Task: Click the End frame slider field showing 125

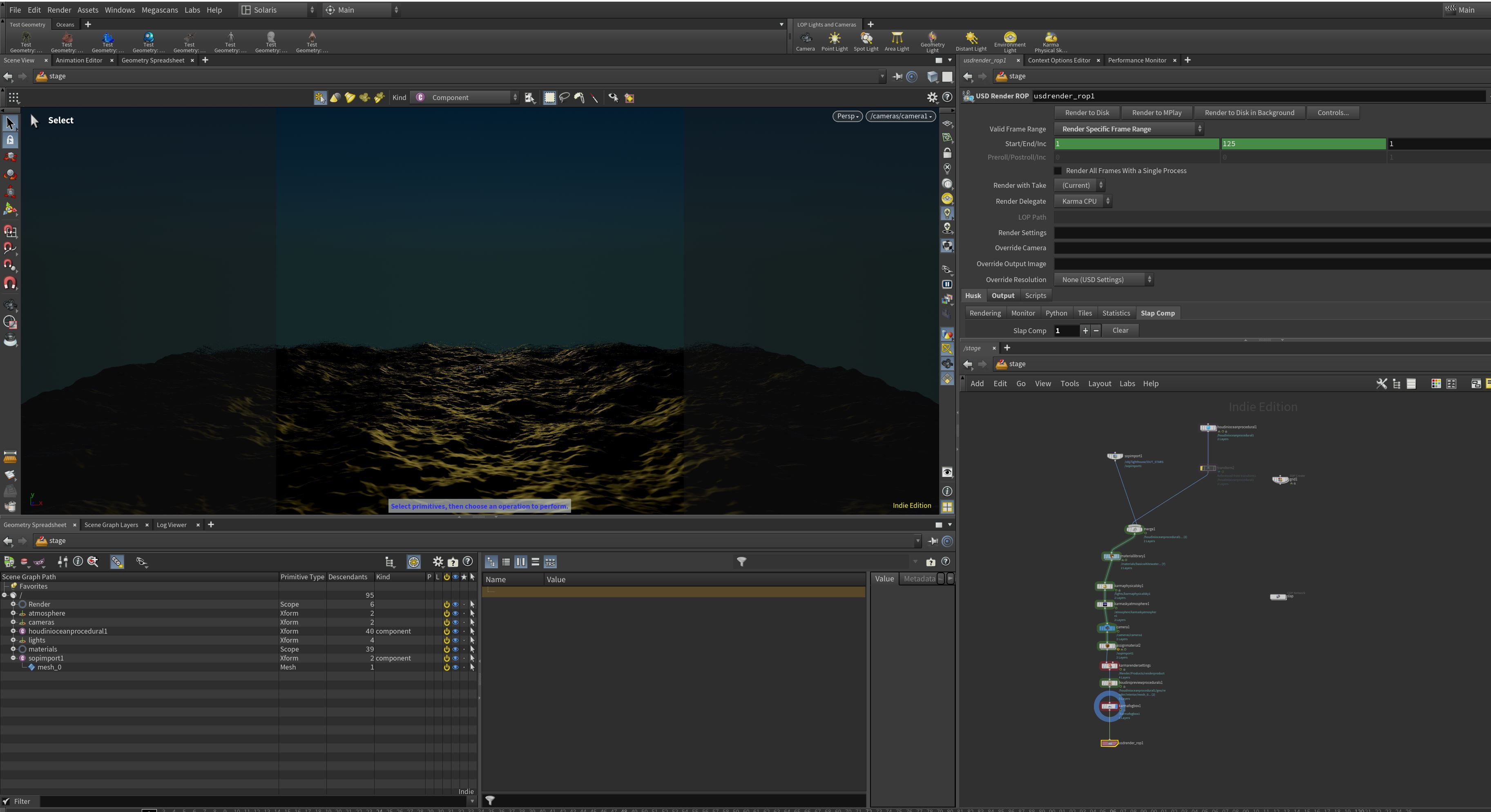Action: tap(1303, 143)
